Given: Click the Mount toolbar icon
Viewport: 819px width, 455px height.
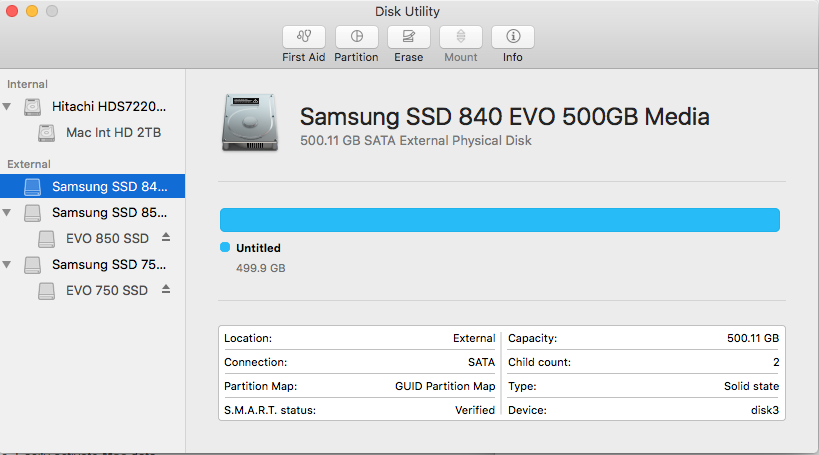Looking at the screenshot, I should (461, 37).
